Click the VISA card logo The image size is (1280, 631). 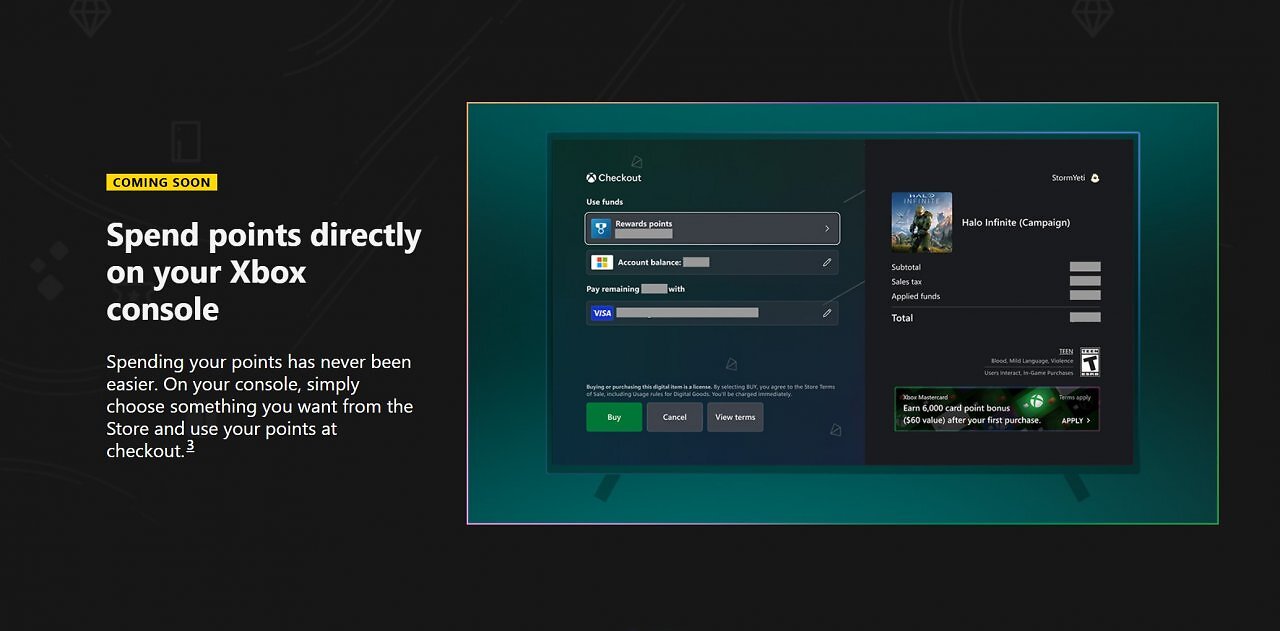[x=602, y=313]
